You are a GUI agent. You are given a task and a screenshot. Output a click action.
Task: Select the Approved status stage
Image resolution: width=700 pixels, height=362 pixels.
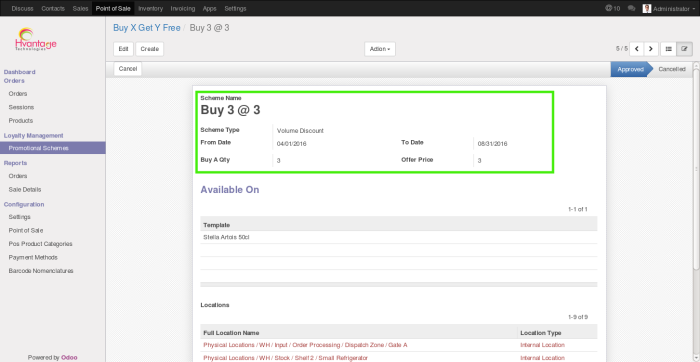tap(630, 69)
